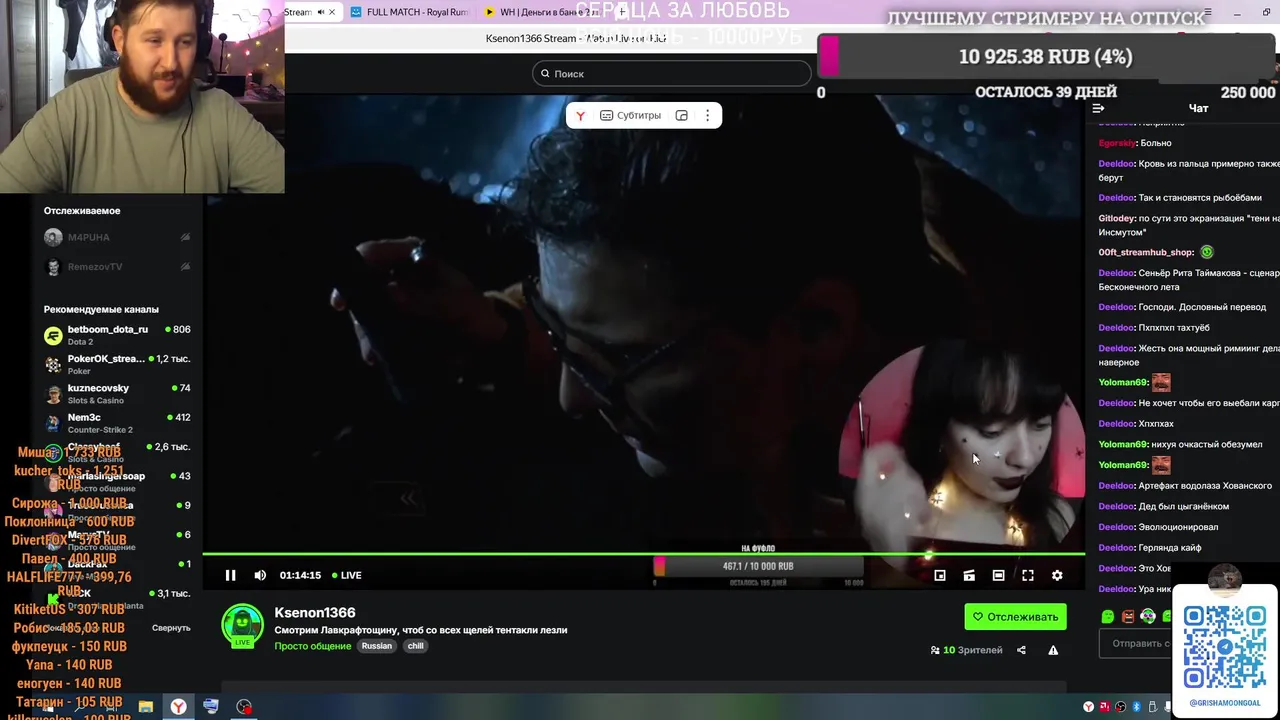Open the Ksenon1366 channel name link
Screen dimensions: 1280x720
click(315, 612)
